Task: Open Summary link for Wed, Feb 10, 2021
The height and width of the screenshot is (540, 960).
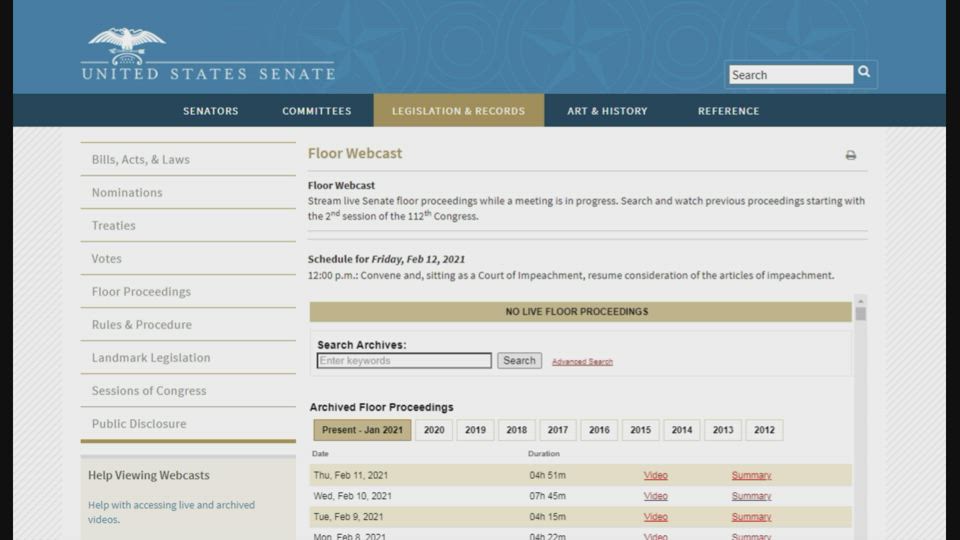Action: click(x=751, y=496)
